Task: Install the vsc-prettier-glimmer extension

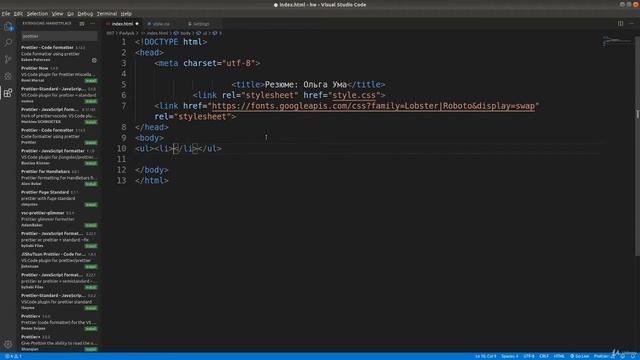Action: pyautogui.click(x=91, y=225)
